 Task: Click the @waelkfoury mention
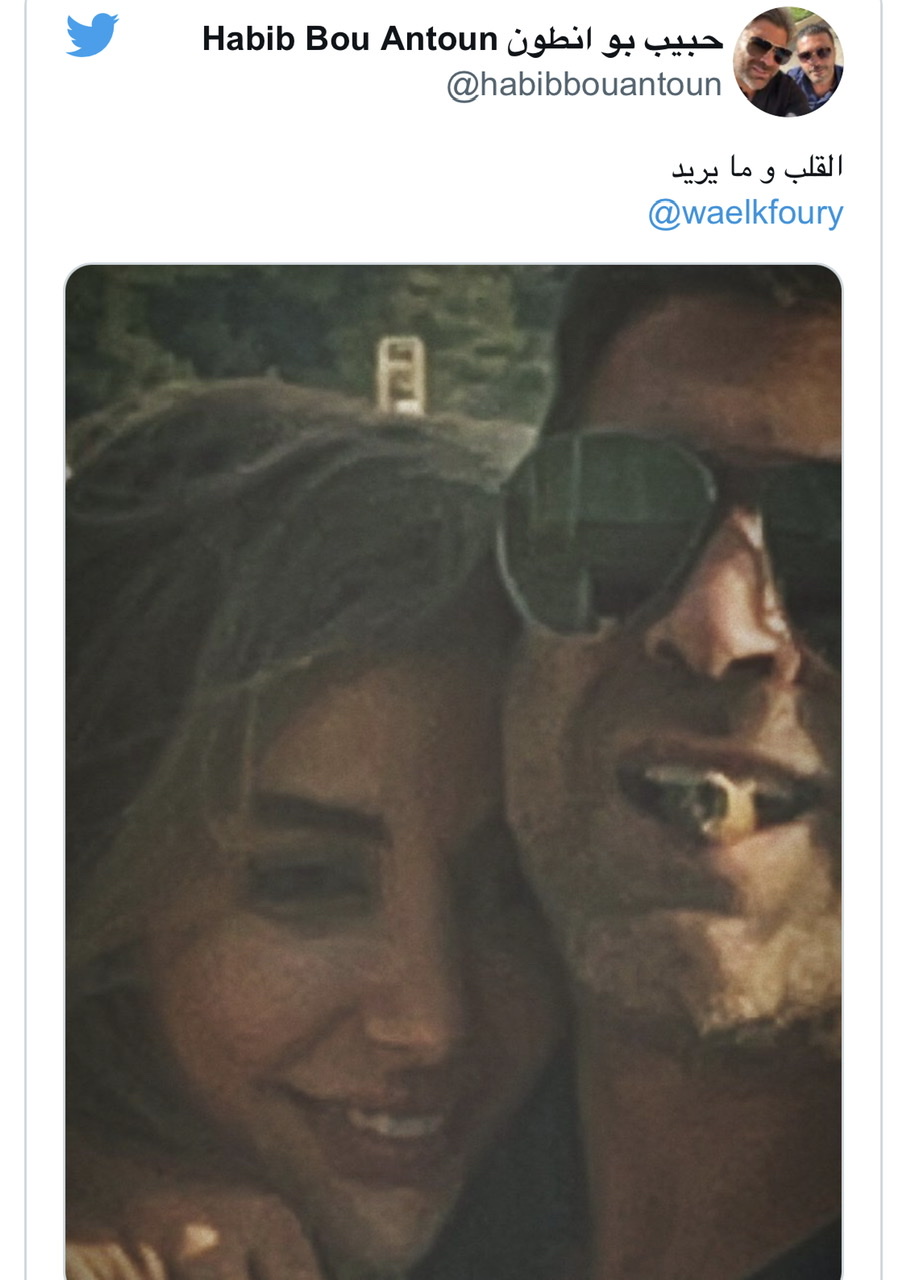pos(746,213)
